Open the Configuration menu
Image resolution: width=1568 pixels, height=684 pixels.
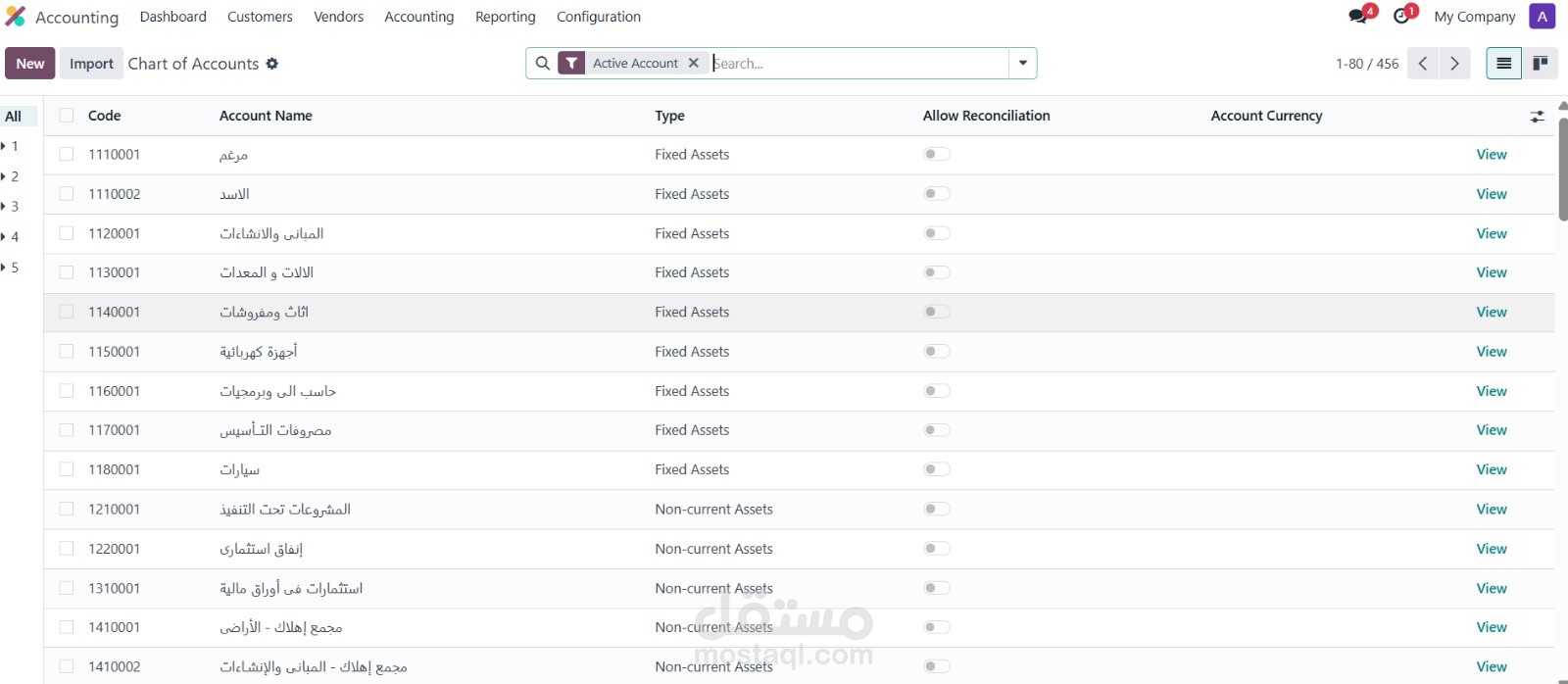click(598, 17)
